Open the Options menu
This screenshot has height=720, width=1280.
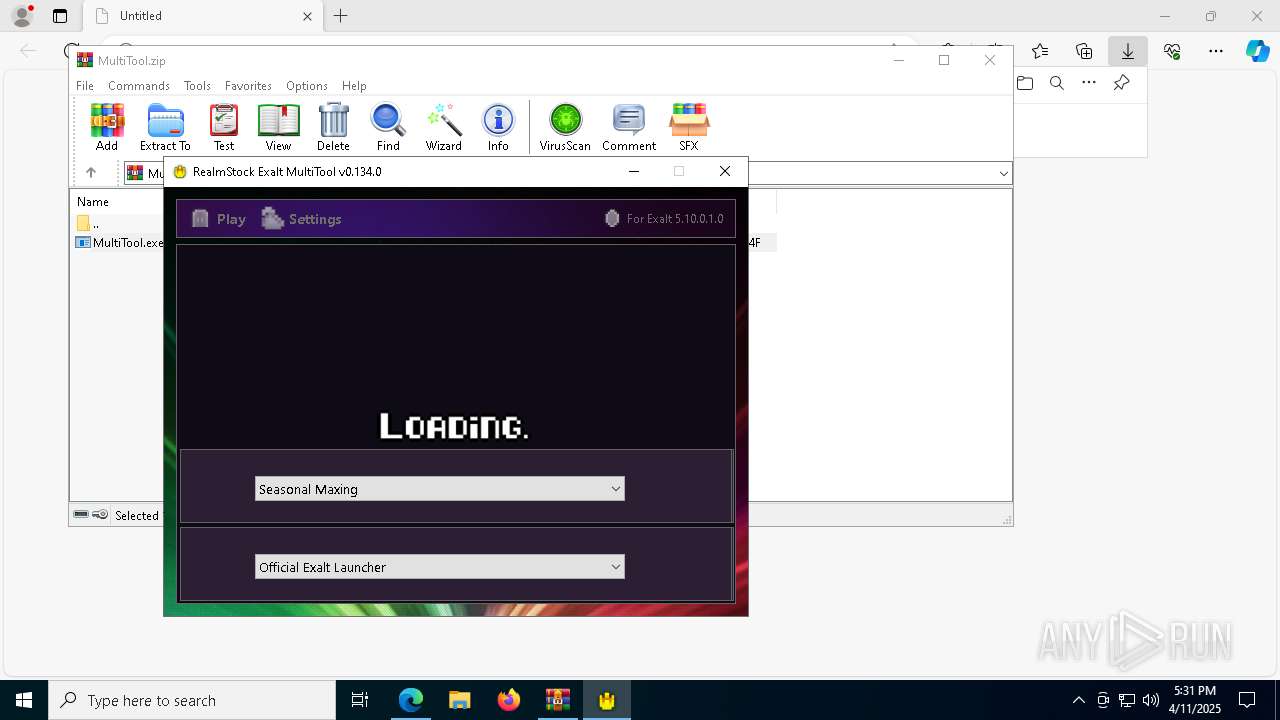307,86
